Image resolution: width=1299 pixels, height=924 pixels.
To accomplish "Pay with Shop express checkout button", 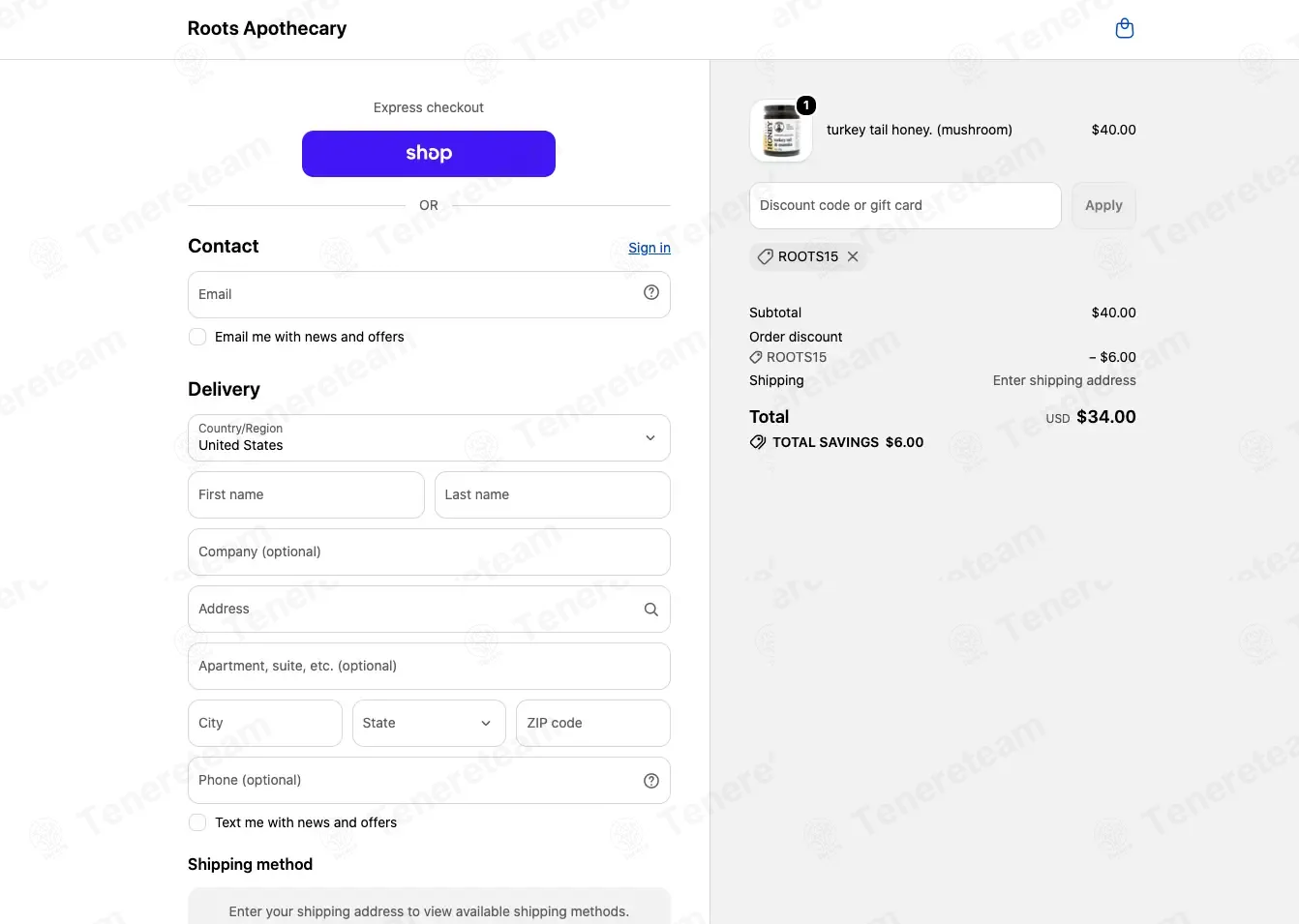I will click(x=429, y=154).
